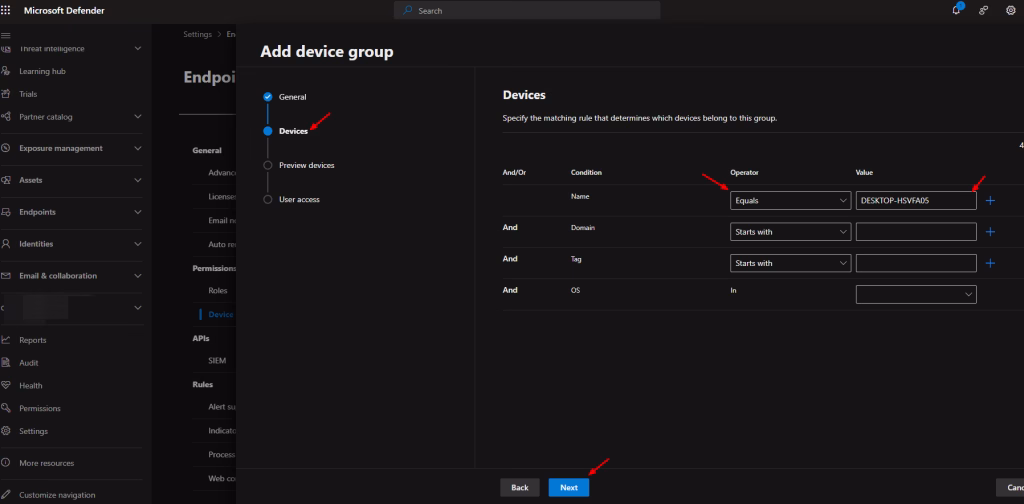Expand Assets chevron
This screenshot has height=504, width=1024.
click(138, 180)
